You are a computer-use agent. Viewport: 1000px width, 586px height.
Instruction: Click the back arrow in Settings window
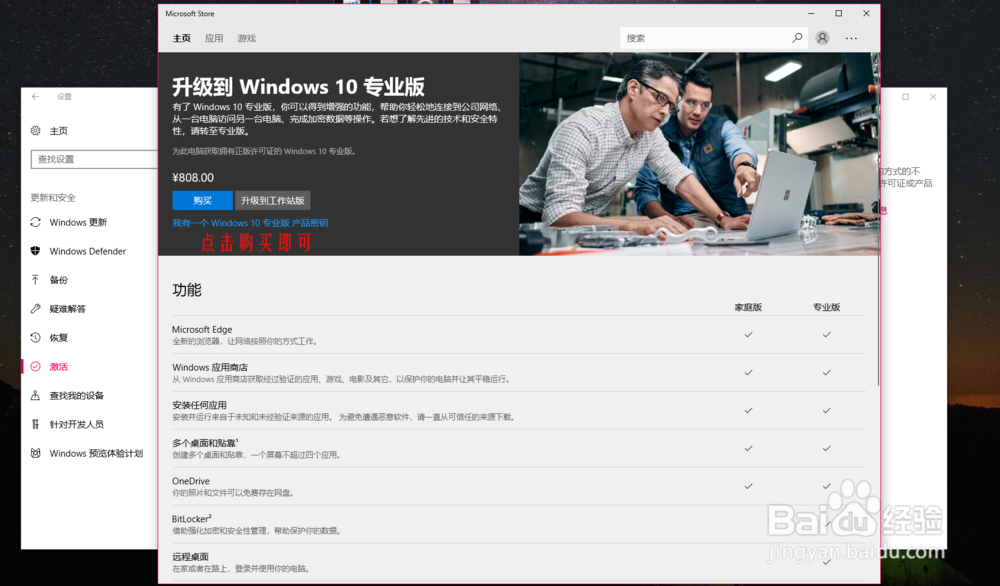click(36, 96)
